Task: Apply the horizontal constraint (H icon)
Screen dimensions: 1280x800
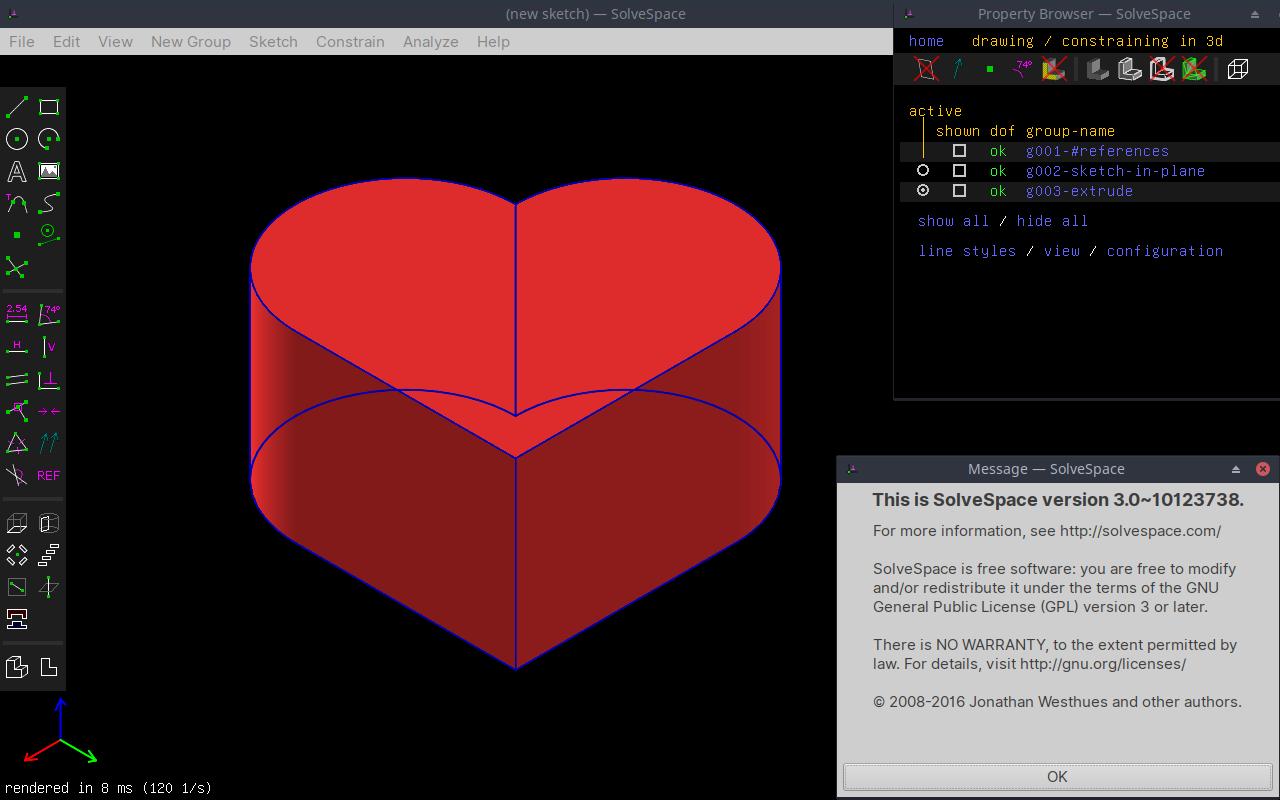Action: tap(17, 347)
